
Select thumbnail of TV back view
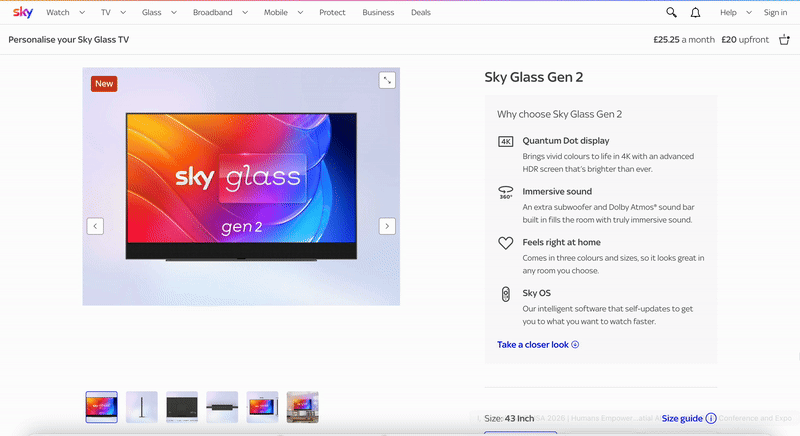tap(182, 407)
